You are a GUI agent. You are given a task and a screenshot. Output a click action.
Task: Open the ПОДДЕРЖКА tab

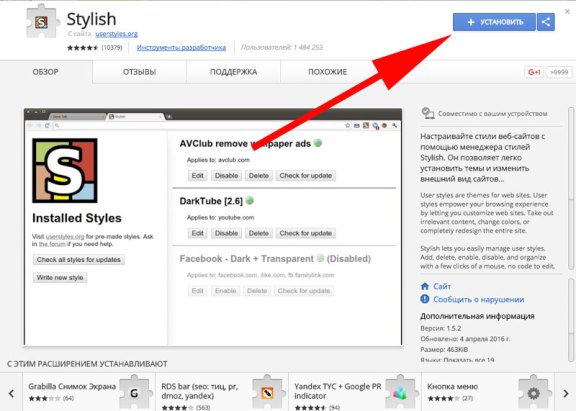click(233, 72)
